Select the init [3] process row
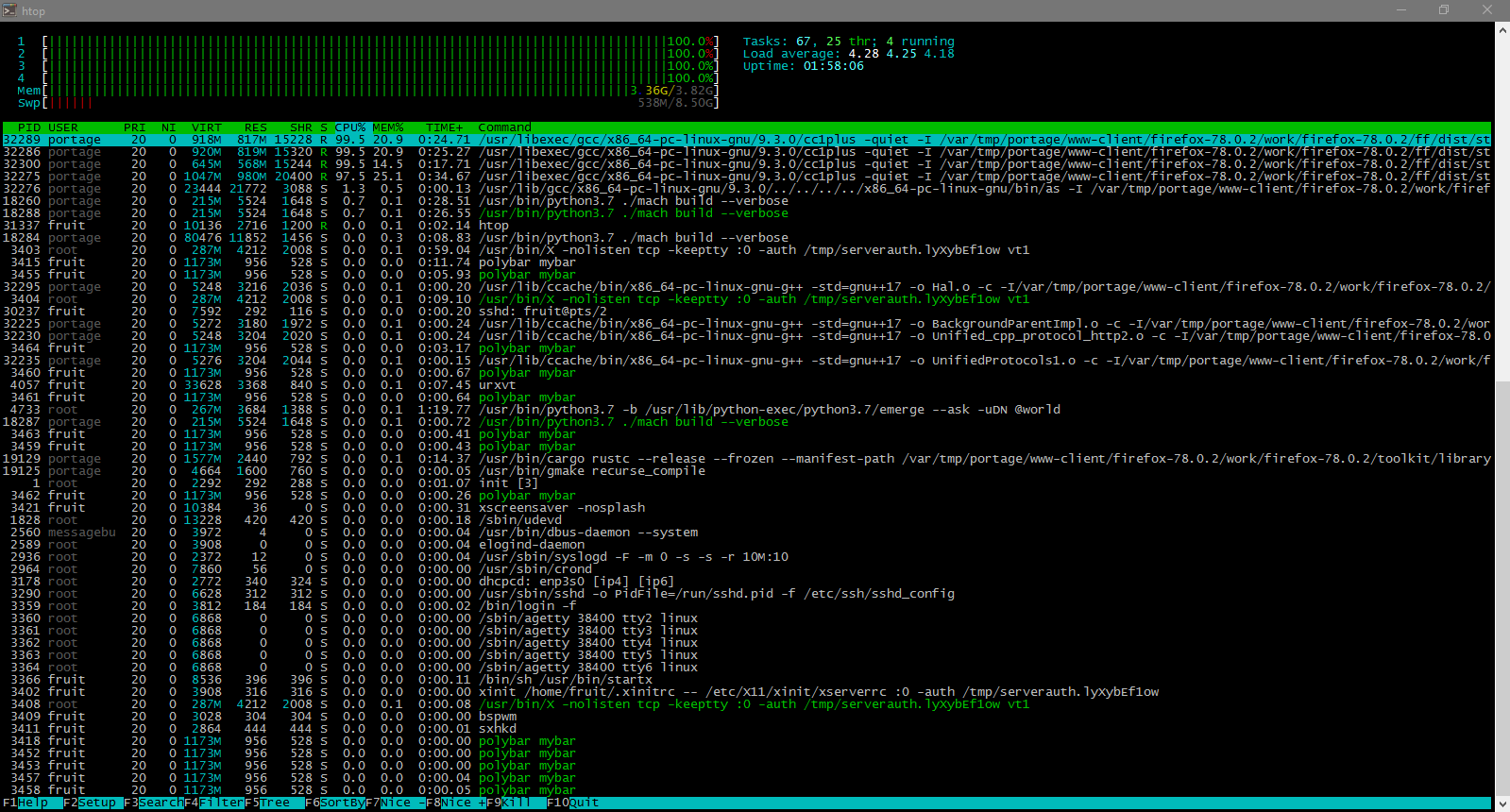Screen dimensions: 1510x812 click(747, 483)
